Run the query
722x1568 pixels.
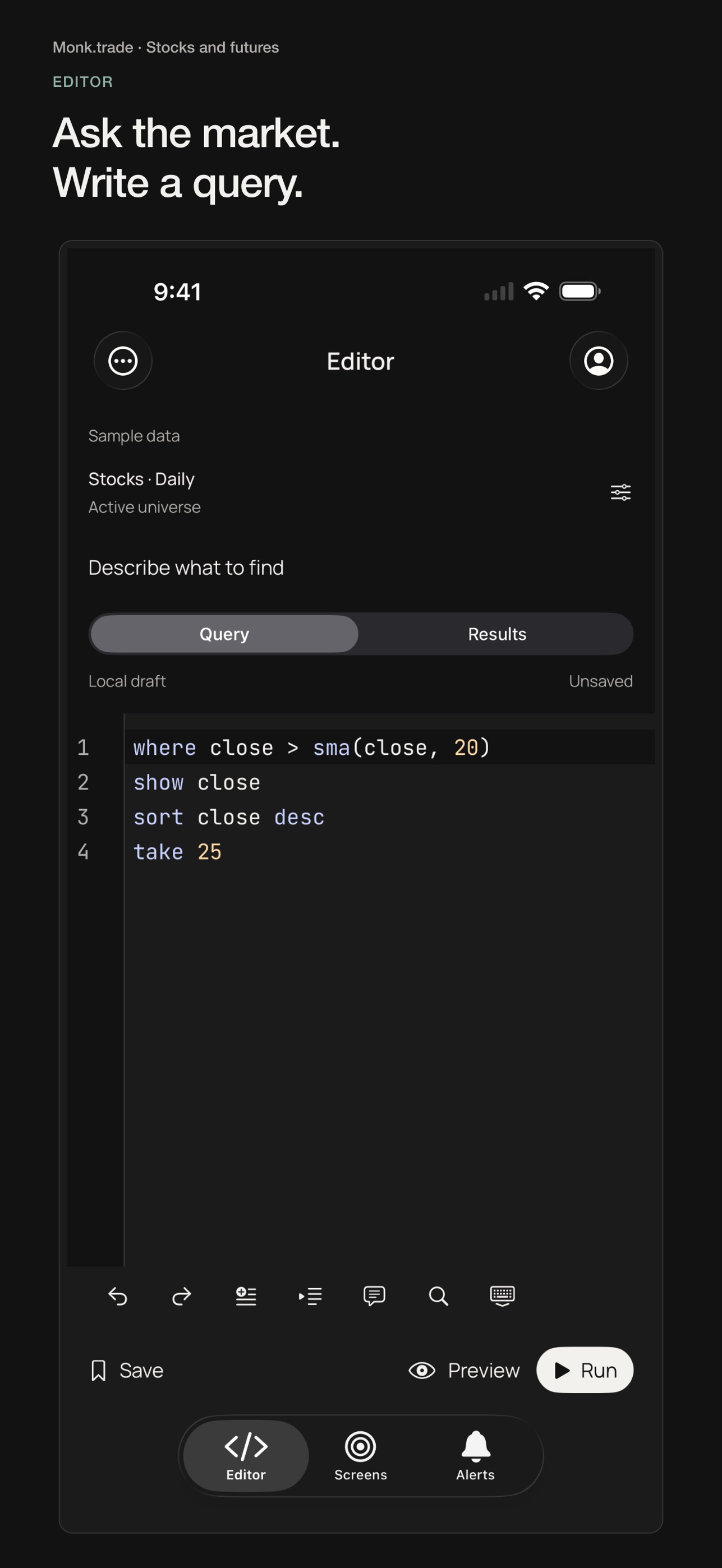click(x=585, y=1369)
